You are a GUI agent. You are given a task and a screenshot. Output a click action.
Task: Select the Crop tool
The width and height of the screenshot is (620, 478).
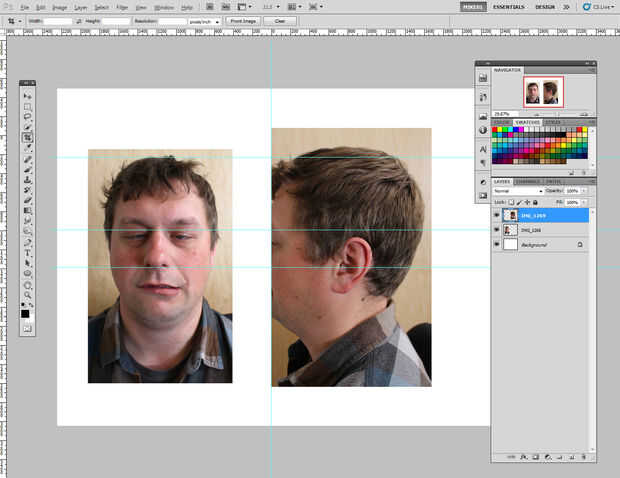coord(27,138)
